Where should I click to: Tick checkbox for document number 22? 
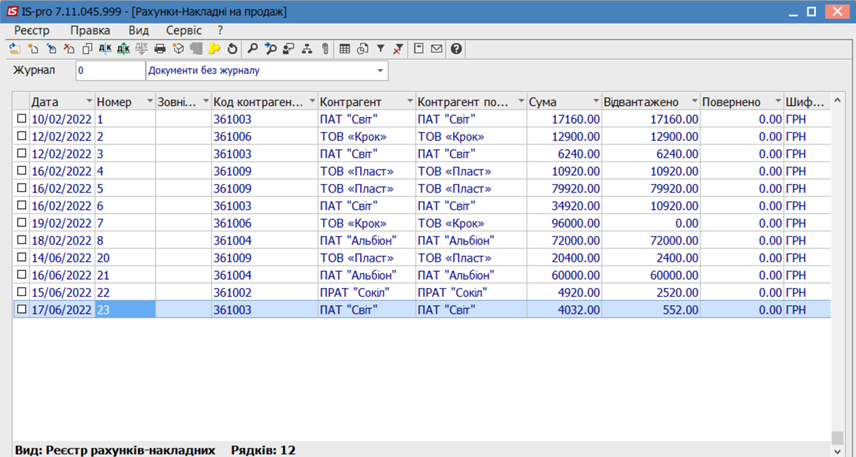21,292
